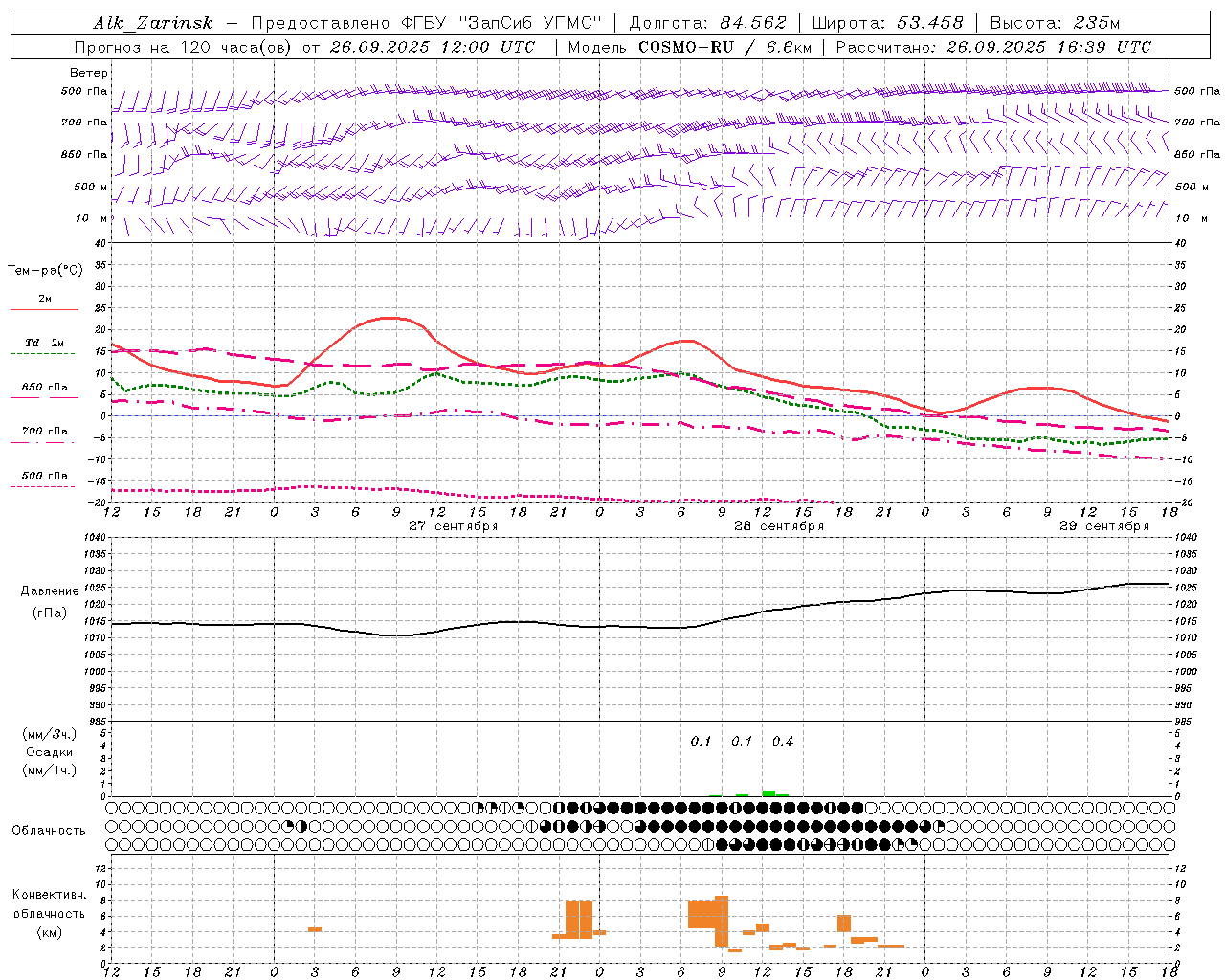Viewport: 1225px width, 980px height.
Task: Click the (мм/3ч.) precipitation unit label
Action: point(50,734)
